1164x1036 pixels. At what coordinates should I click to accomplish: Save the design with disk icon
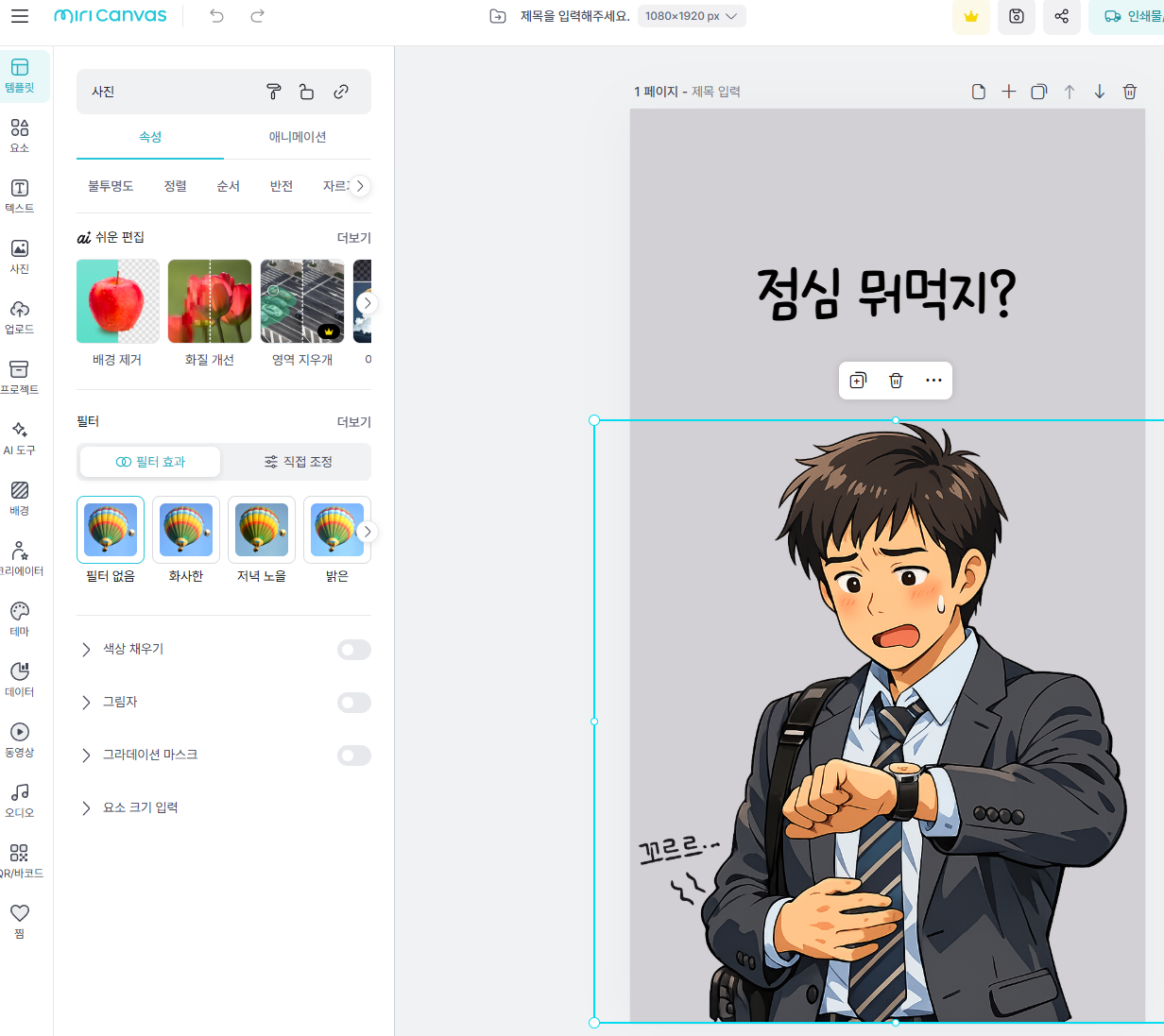[1017, 16]
